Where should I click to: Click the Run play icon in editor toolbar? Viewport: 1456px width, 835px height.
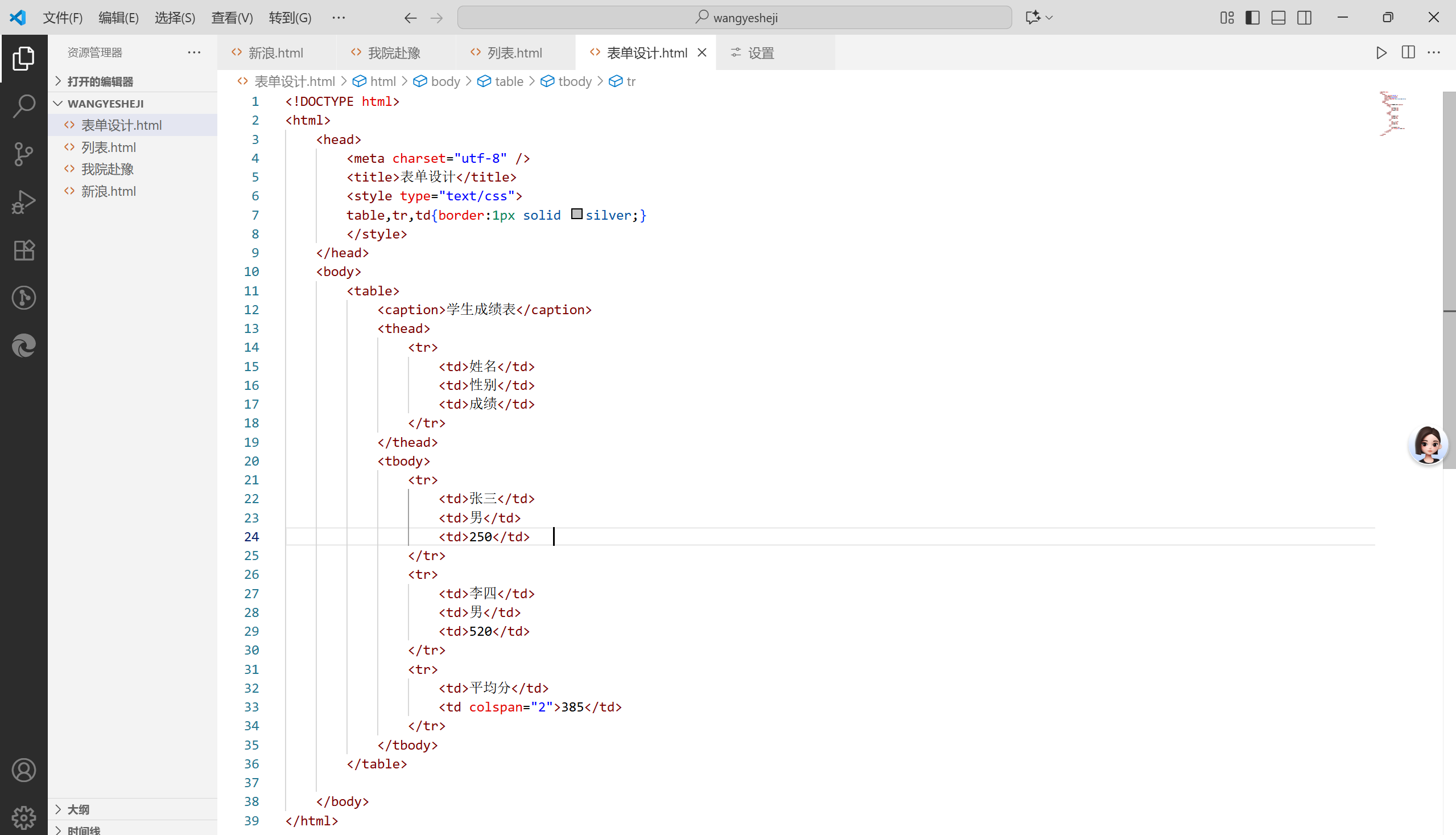1381,53
